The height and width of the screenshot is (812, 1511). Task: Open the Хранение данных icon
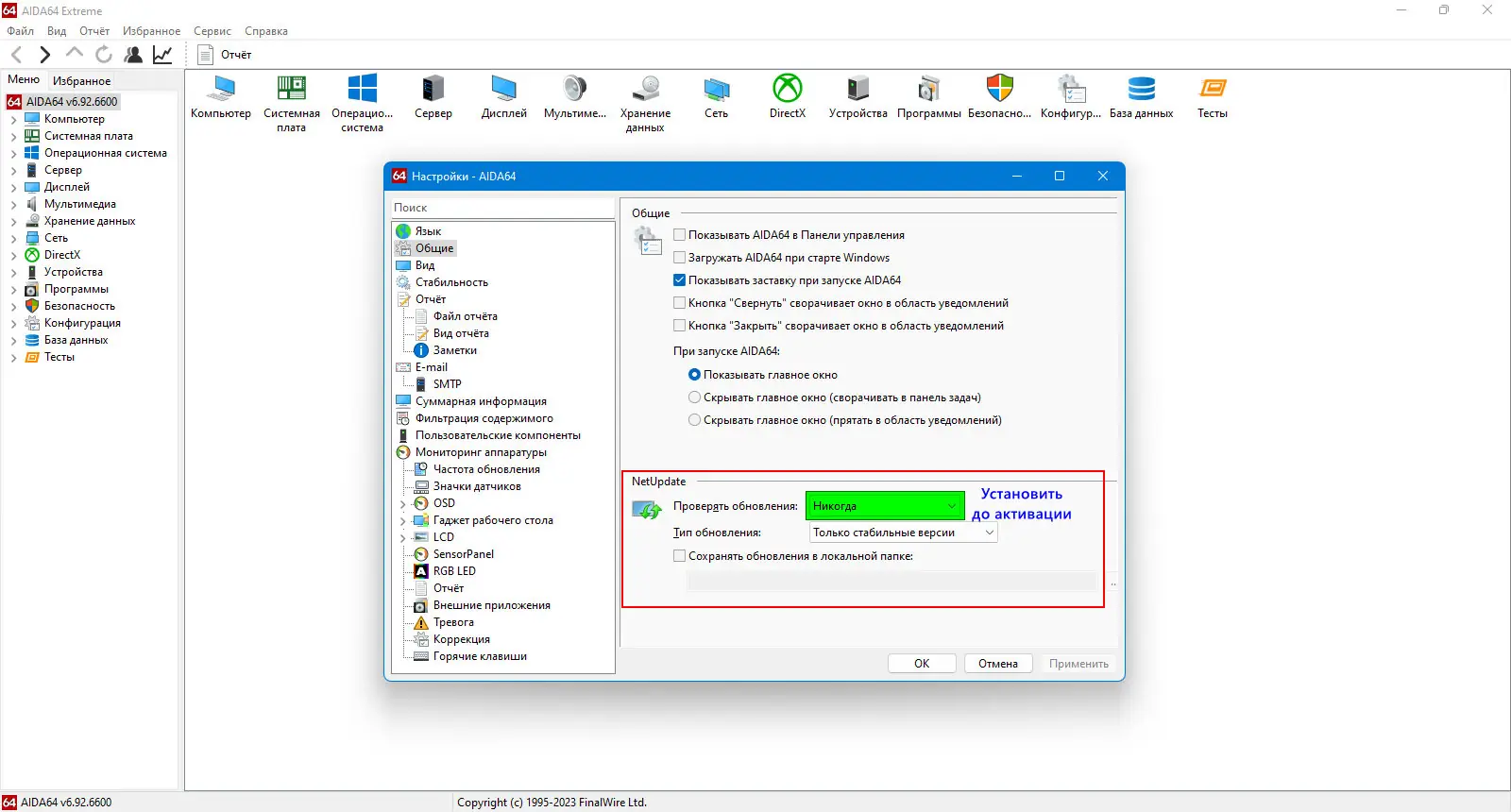[646, 89]
